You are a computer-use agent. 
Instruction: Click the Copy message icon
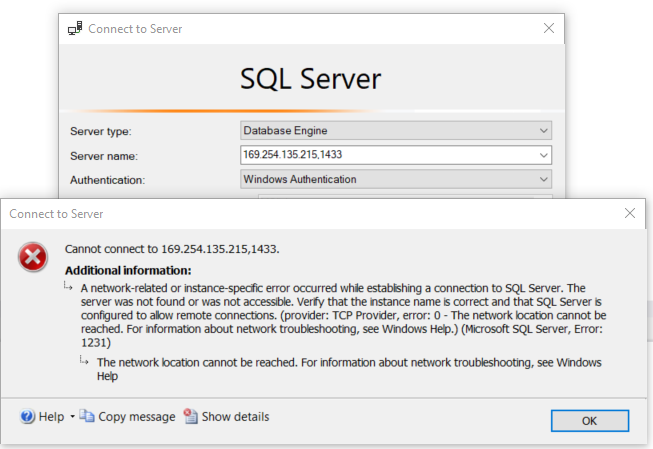click(x=87, y=416)
